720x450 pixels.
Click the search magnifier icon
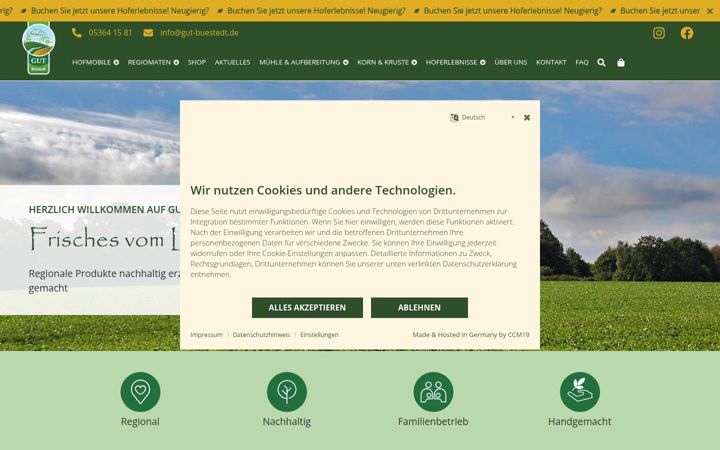[x=601, y=62]
